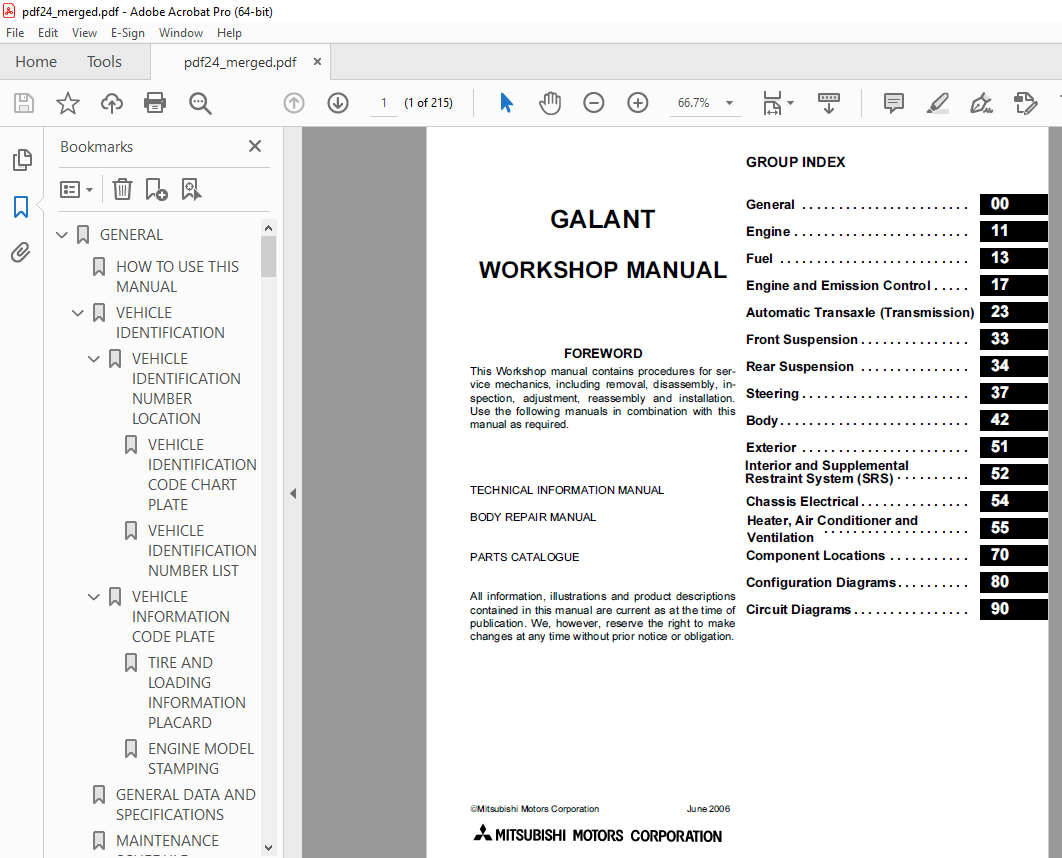Open bookmarks options menu dropdown
The image size is (1062, 858).
click(x=76, y=189)
